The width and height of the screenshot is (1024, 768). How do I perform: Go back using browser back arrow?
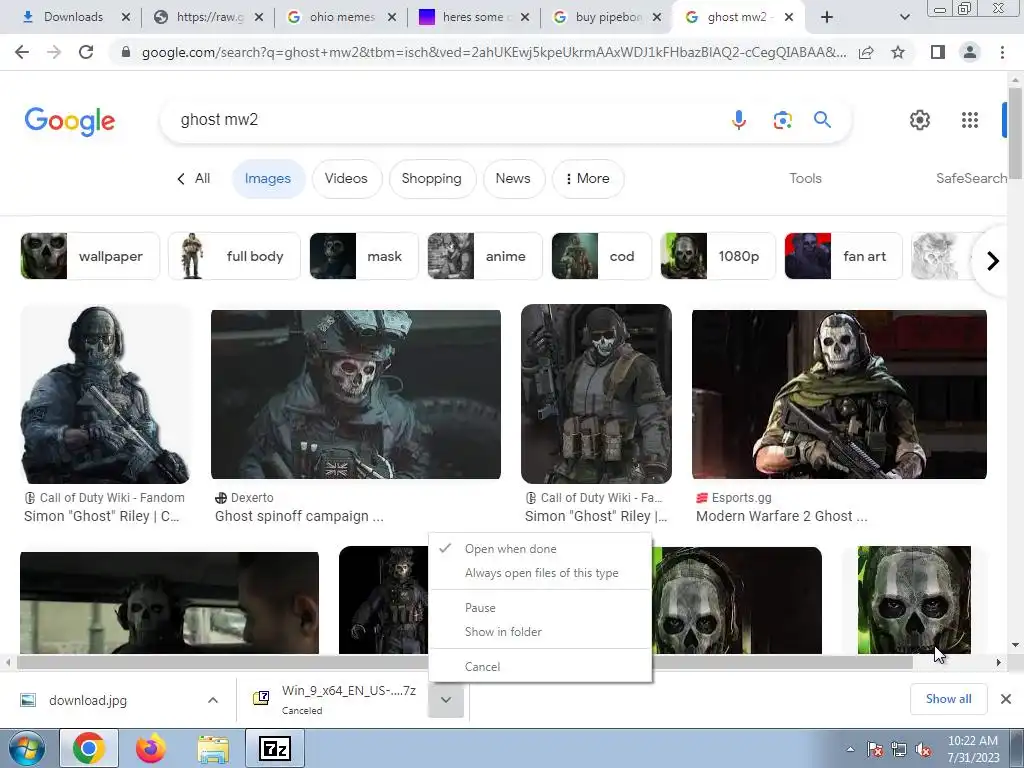(22, 52)
